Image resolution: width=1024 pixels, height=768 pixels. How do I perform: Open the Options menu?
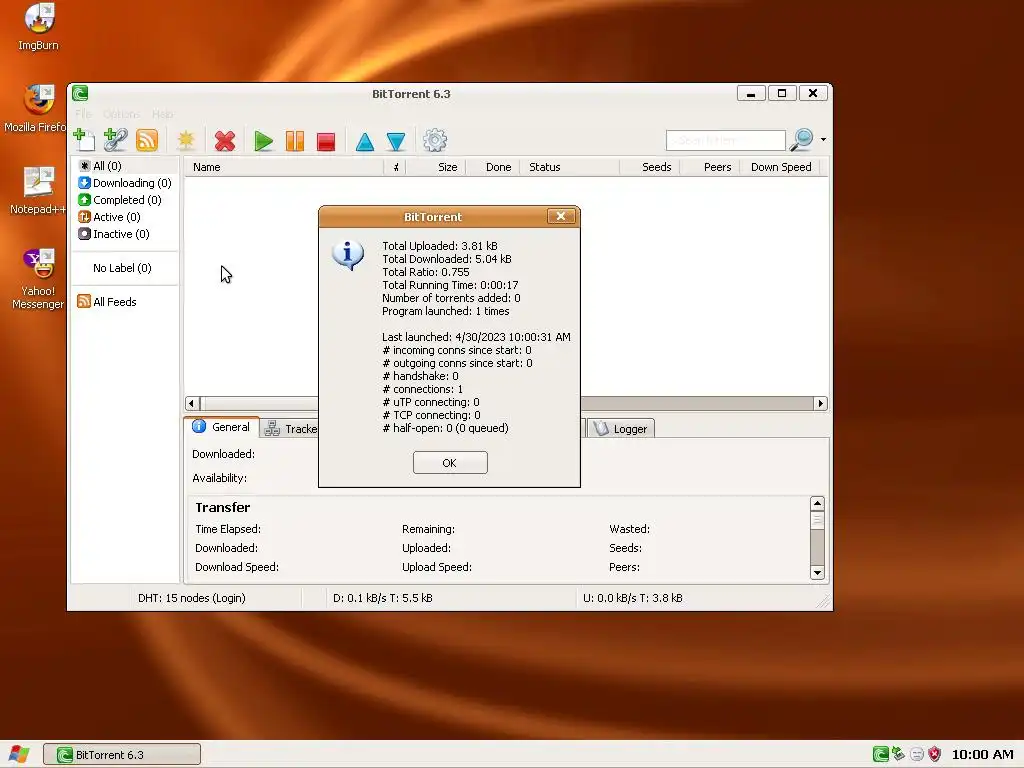121,114
